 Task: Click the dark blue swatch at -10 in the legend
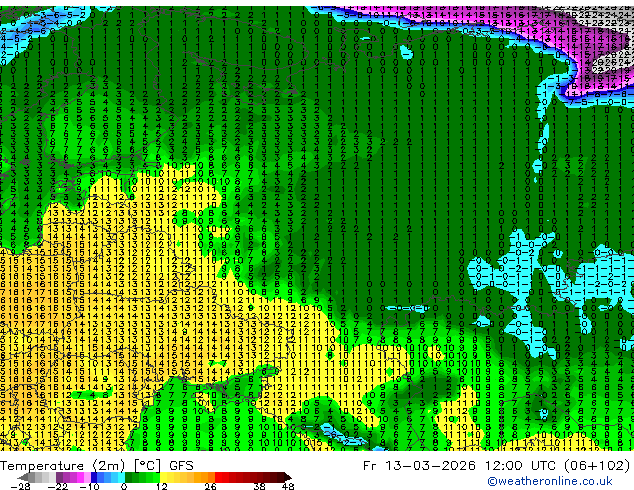(x=94, y=477)
